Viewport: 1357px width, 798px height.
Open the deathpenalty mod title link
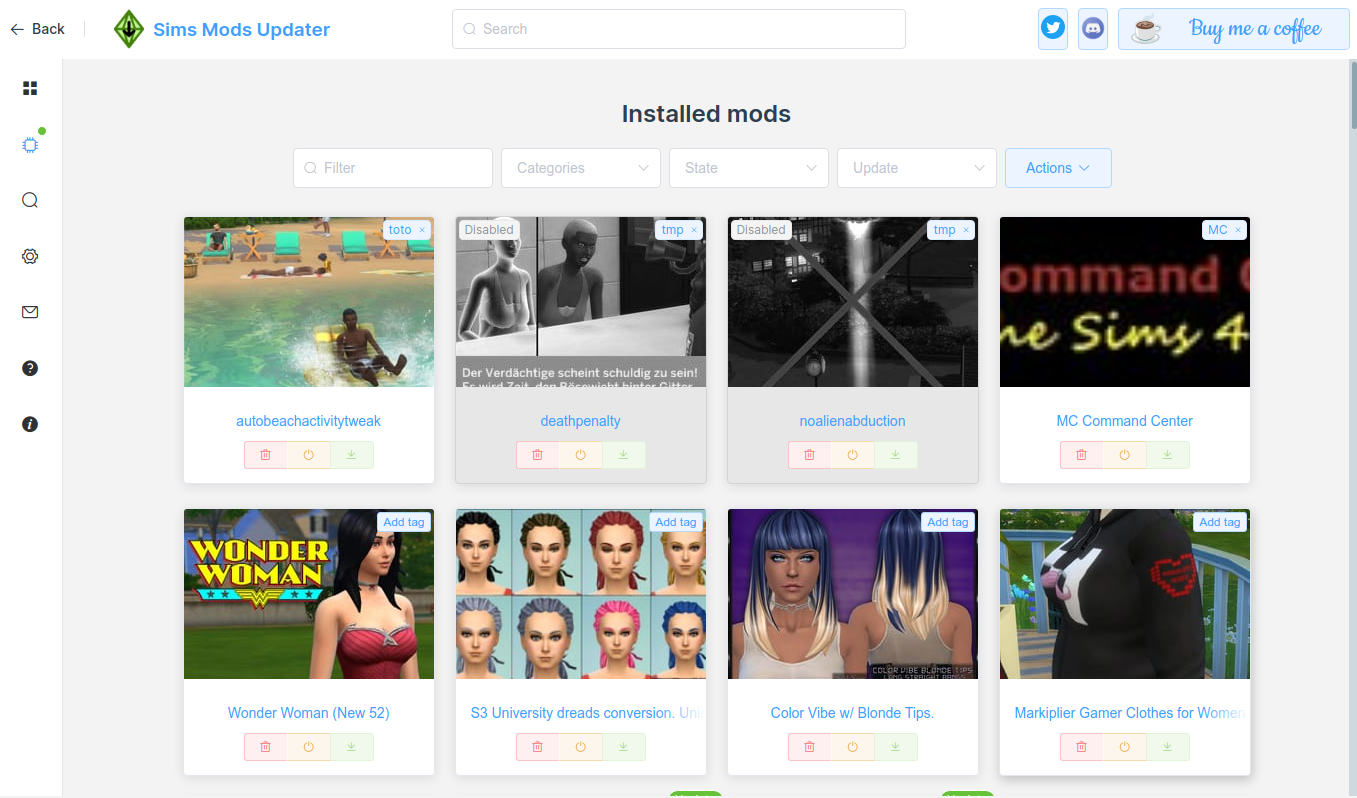581,421
